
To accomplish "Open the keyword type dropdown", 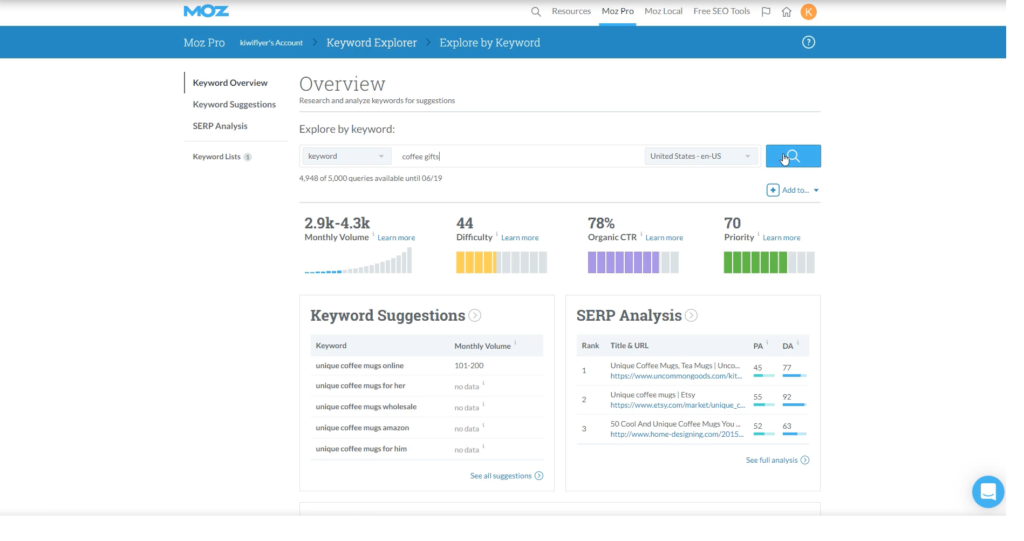I will [x=346, y=156].
